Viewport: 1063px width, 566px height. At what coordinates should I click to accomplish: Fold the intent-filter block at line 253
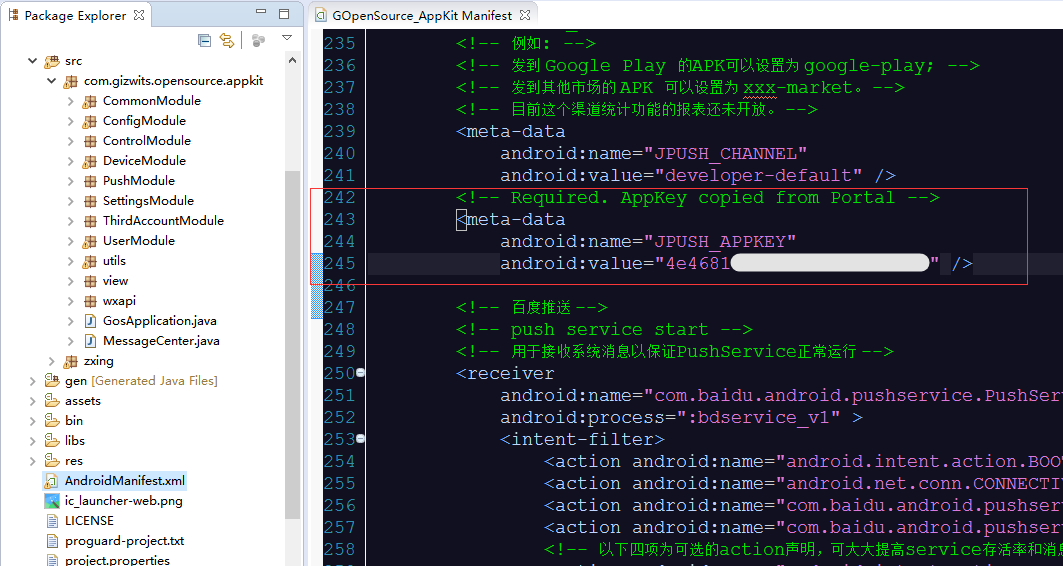[x=360, y=439]
